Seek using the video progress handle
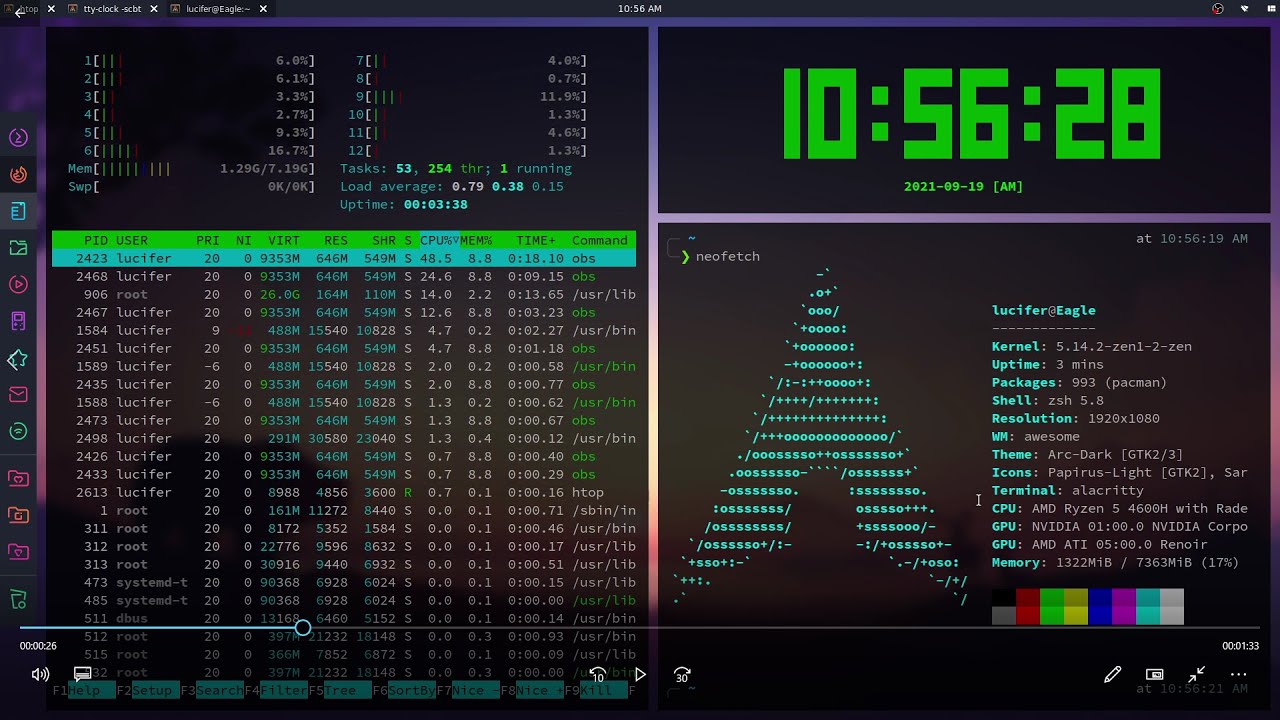Screen dimensions: 1280x720 302,628
